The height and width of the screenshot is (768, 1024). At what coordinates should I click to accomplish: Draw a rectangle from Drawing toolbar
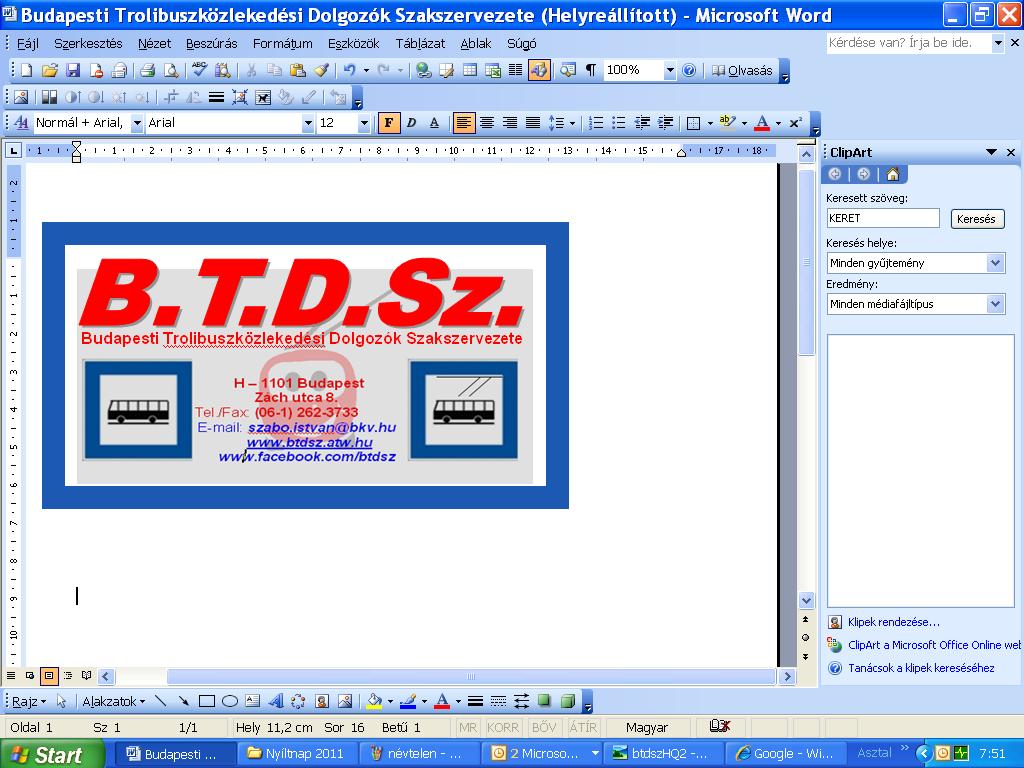207,701
